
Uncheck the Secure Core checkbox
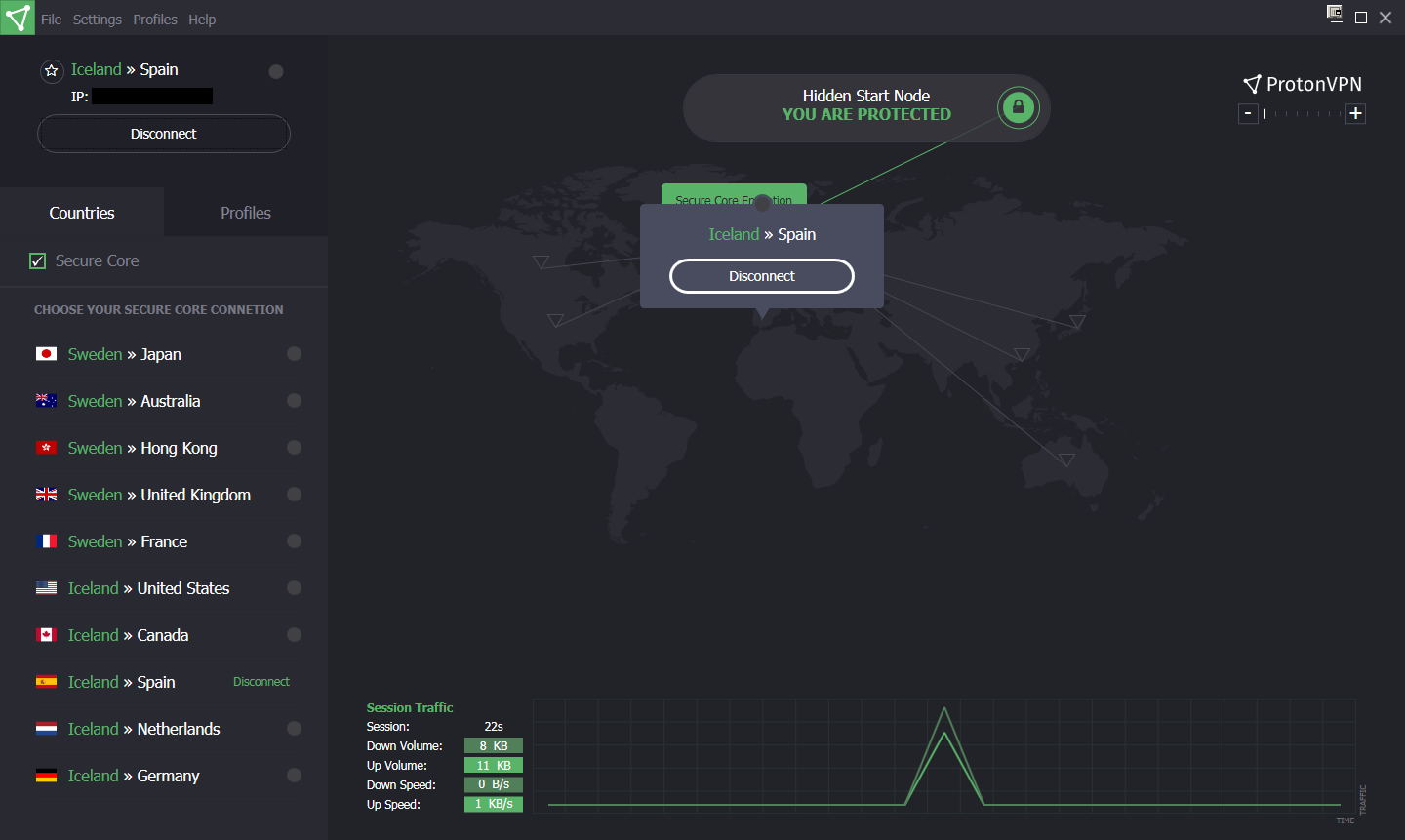pyautogui.click(x=38, y=260)
